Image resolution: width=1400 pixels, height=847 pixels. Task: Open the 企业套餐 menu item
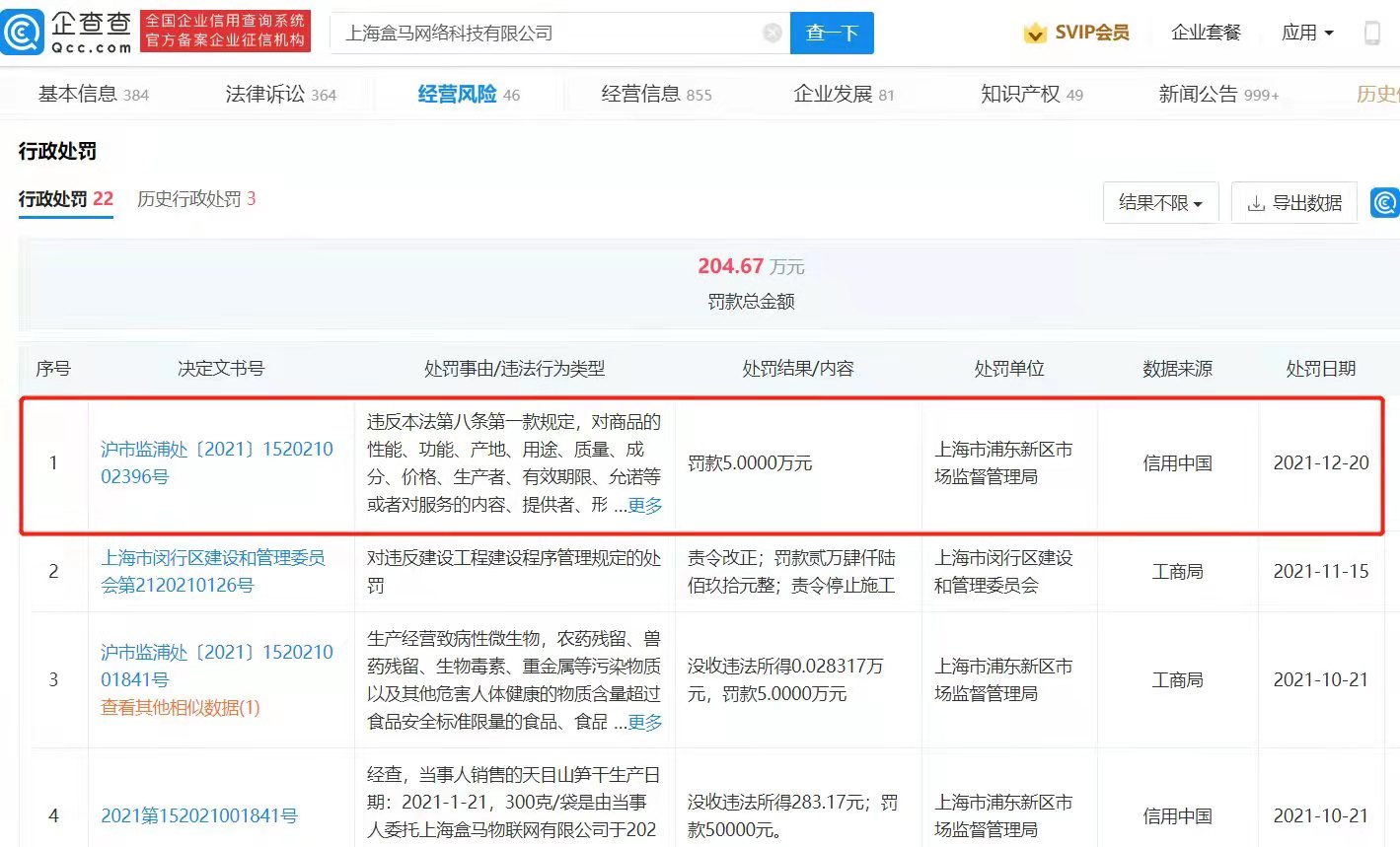1206,33
